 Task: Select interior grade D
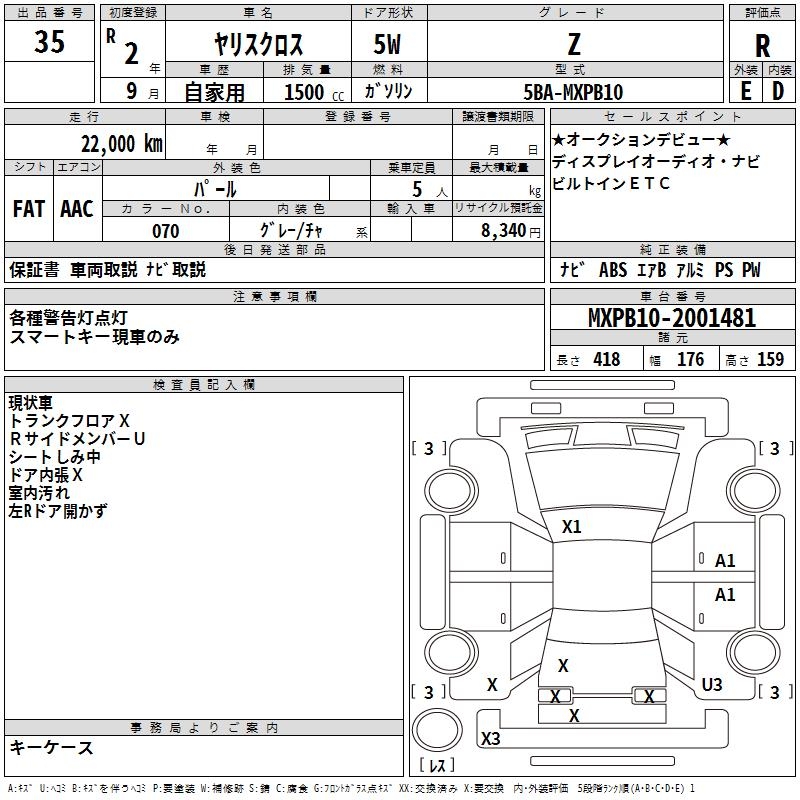(778, 91)
